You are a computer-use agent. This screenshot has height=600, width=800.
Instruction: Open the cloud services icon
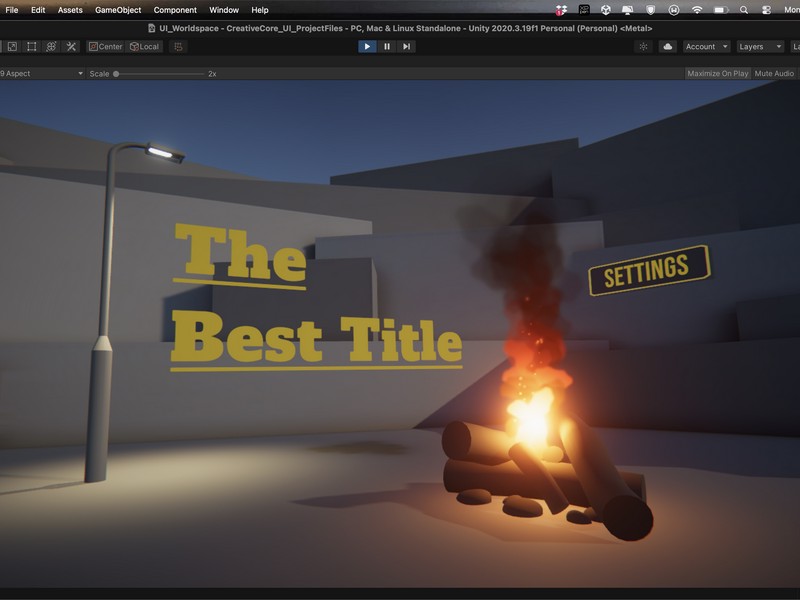coord(667,46)
